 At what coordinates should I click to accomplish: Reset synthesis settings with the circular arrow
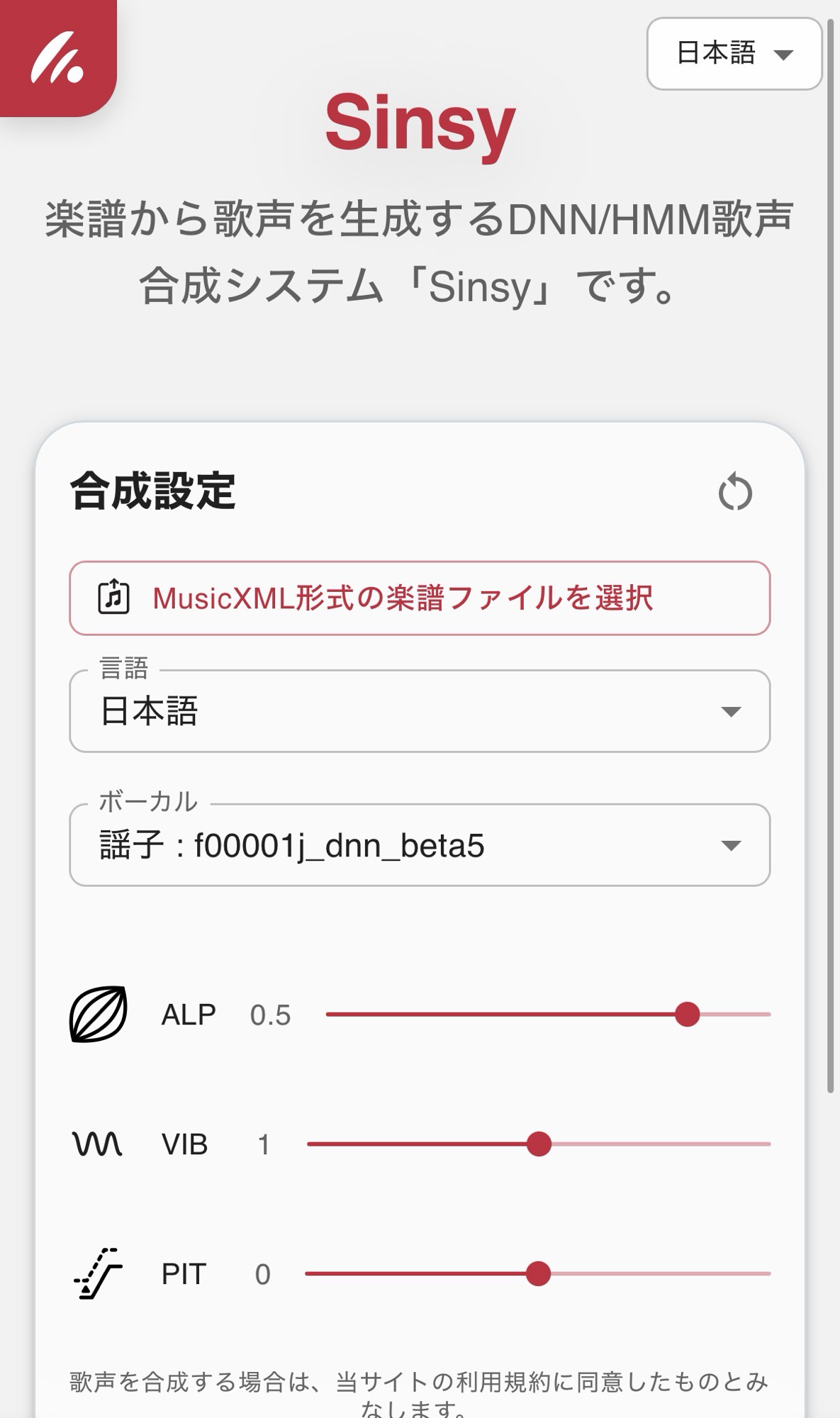point(735,492)
